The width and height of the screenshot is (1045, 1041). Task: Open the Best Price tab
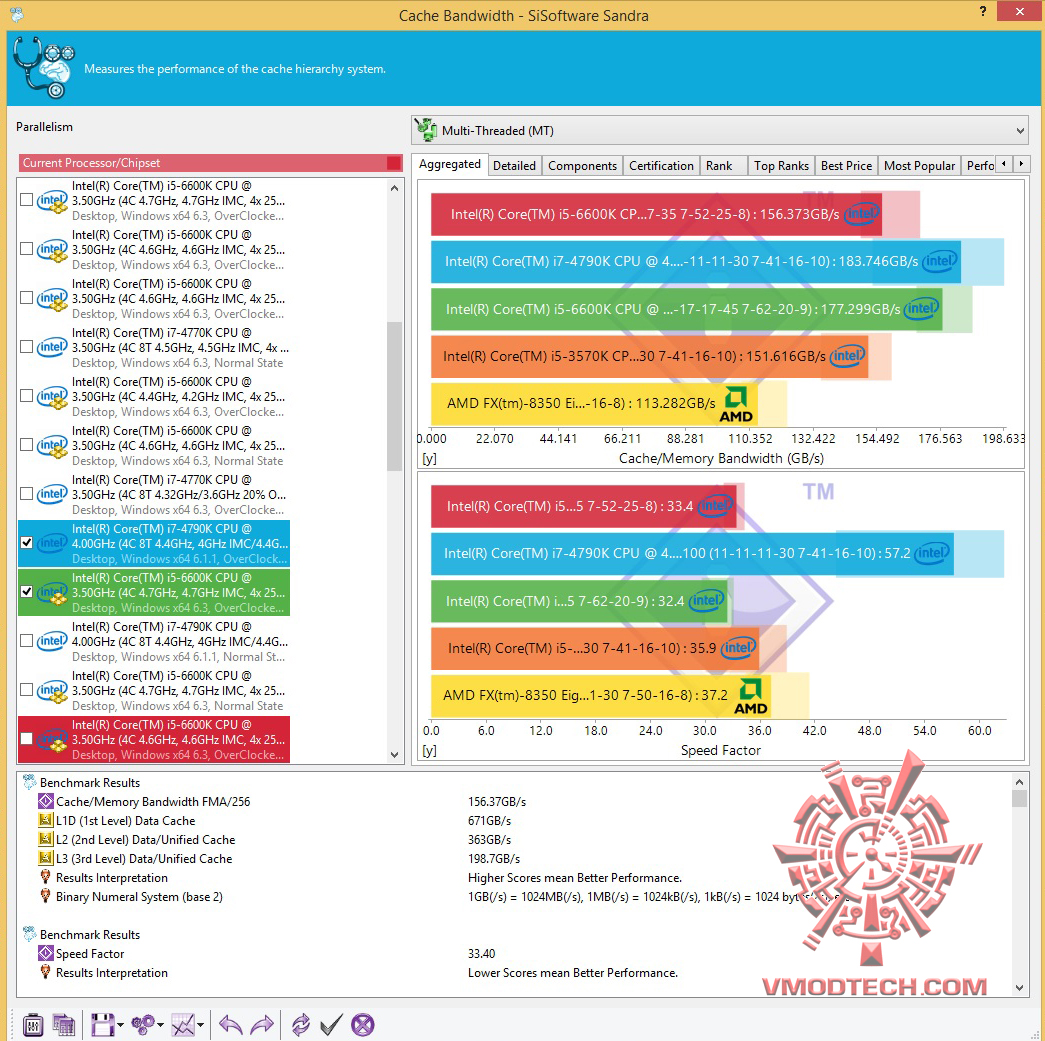click(x=846, y=166)
